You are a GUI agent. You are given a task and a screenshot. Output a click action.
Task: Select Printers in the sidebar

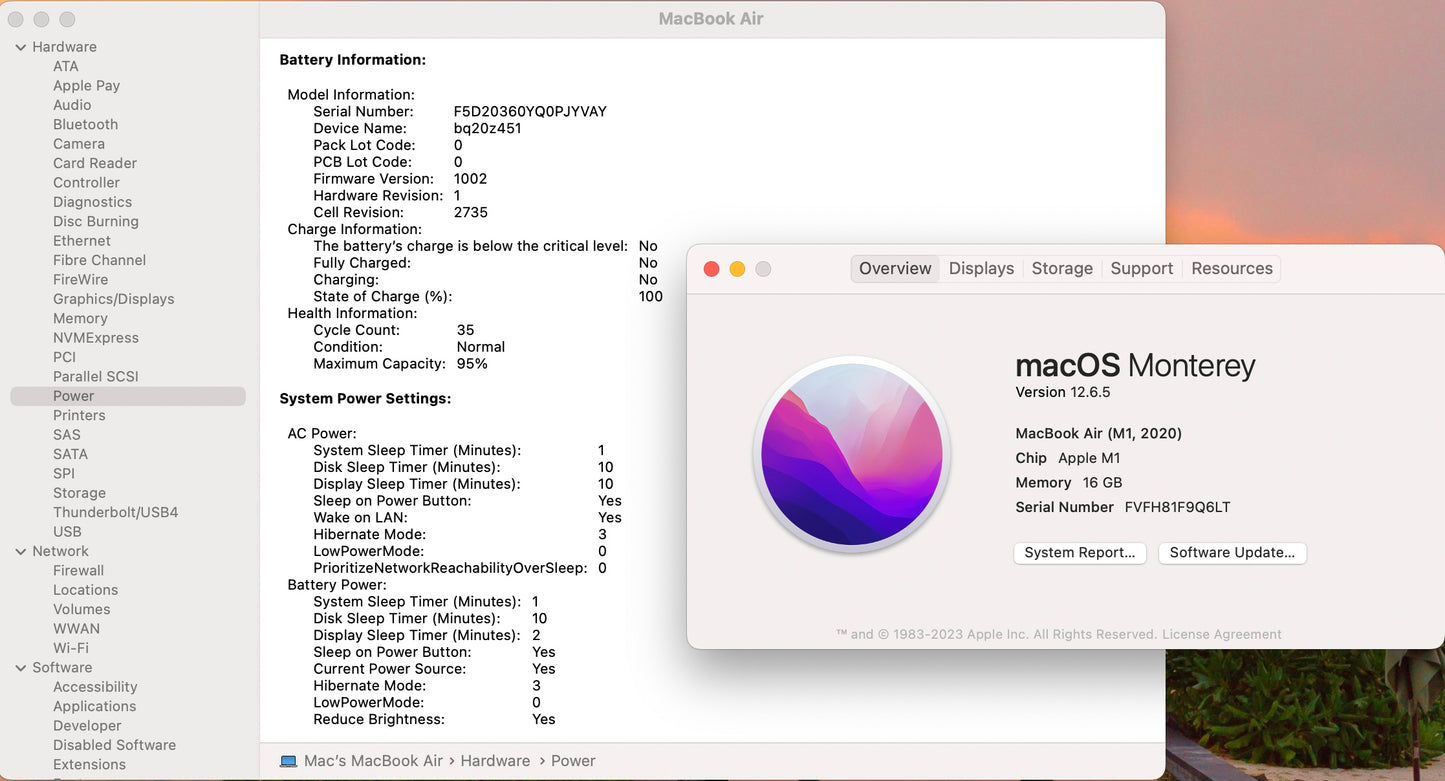coord(79,415)
